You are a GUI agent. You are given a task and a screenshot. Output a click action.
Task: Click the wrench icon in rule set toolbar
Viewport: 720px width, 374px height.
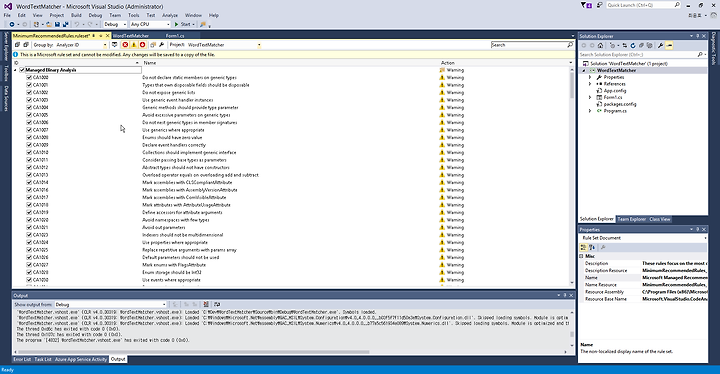(162, 45)
